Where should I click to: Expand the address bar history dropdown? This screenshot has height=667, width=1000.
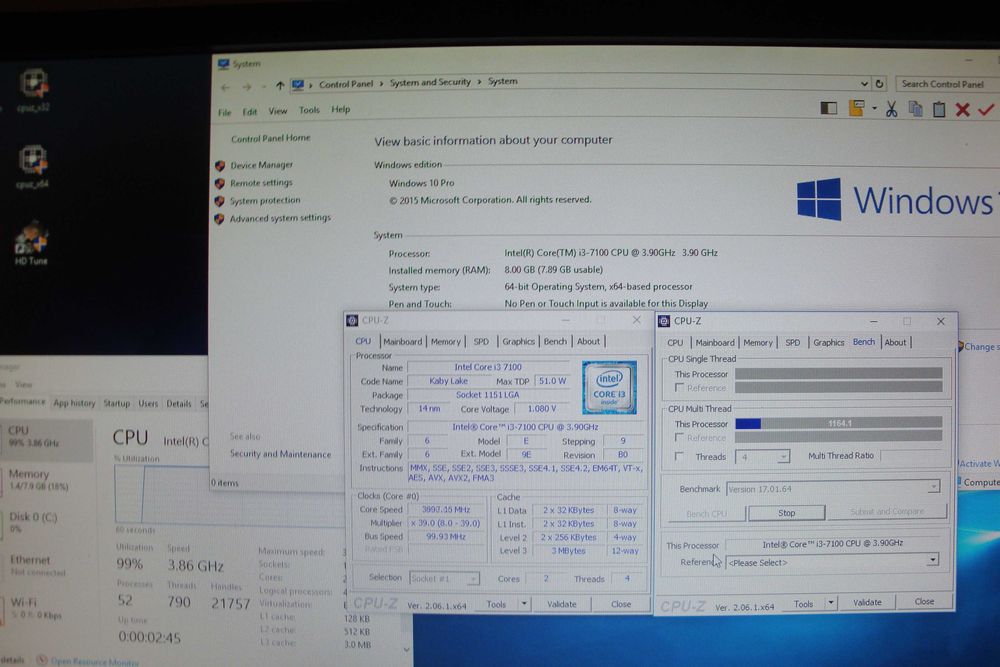(x=864, y=84)
